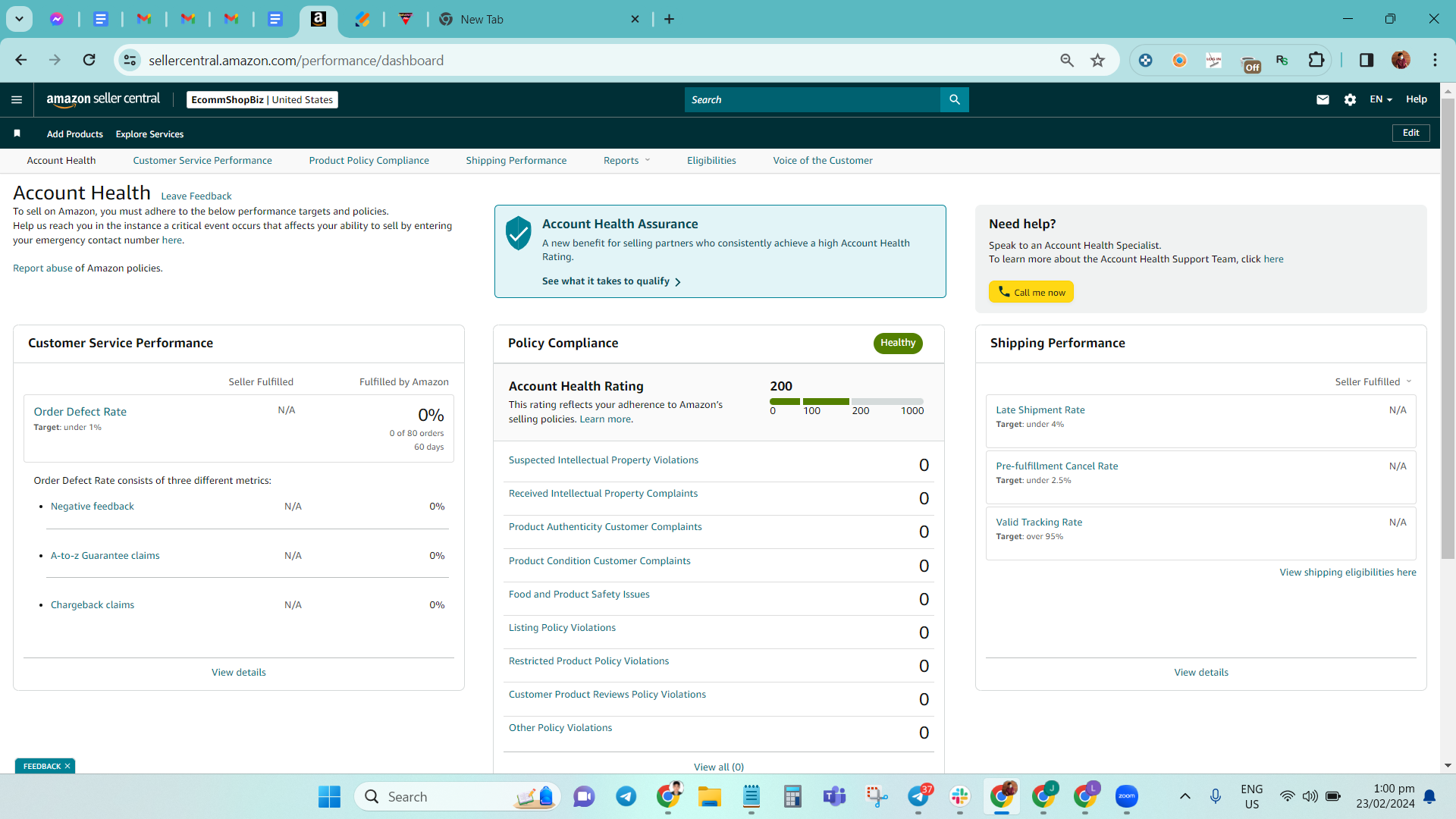
Task: Open Windows Start menu
Action: coord(329,796)
